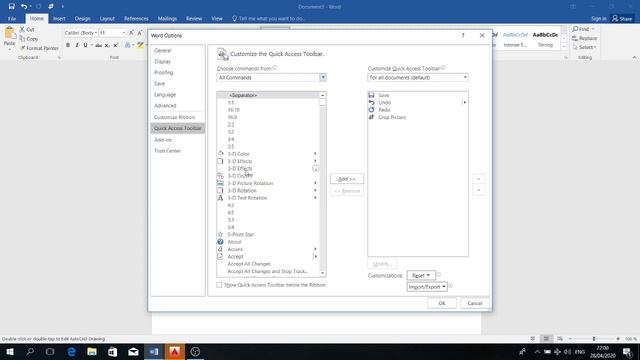Open AutoCAD from the taskbar
Screen dimensions: 640x360
(175, 351)
